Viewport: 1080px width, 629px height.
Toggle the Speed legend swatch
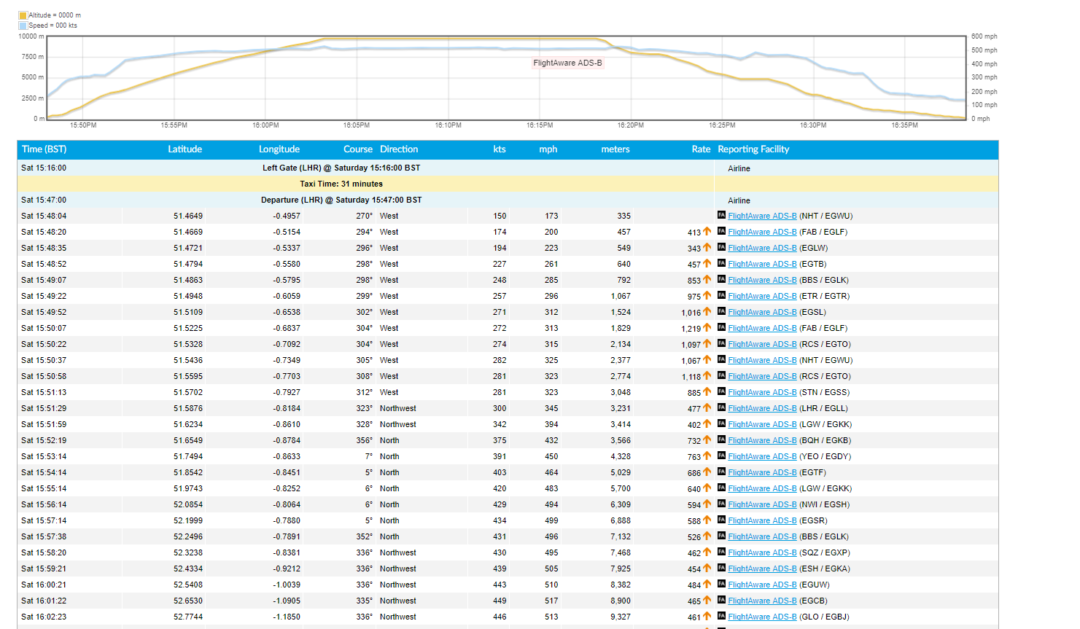22,25
